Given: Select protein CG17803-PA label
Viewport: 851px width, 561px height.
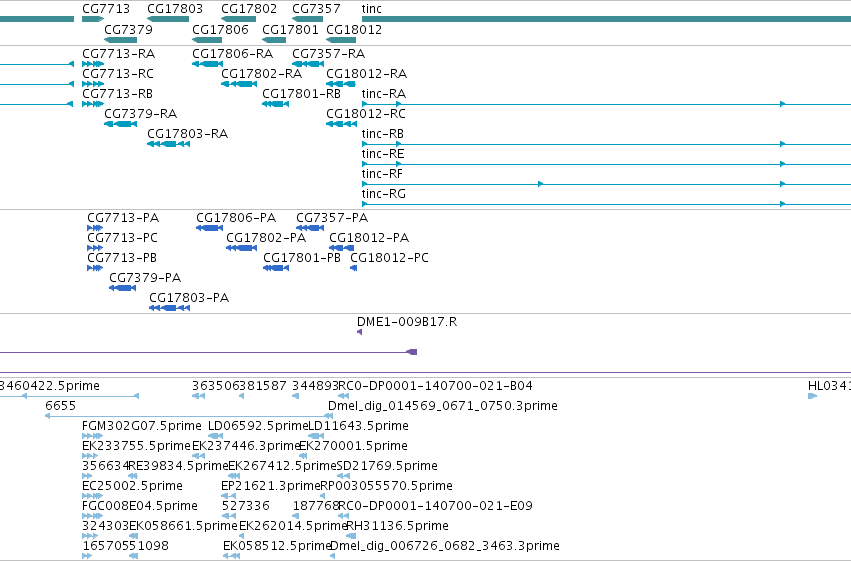Looking at the screenshot, I should pos(189,298).
